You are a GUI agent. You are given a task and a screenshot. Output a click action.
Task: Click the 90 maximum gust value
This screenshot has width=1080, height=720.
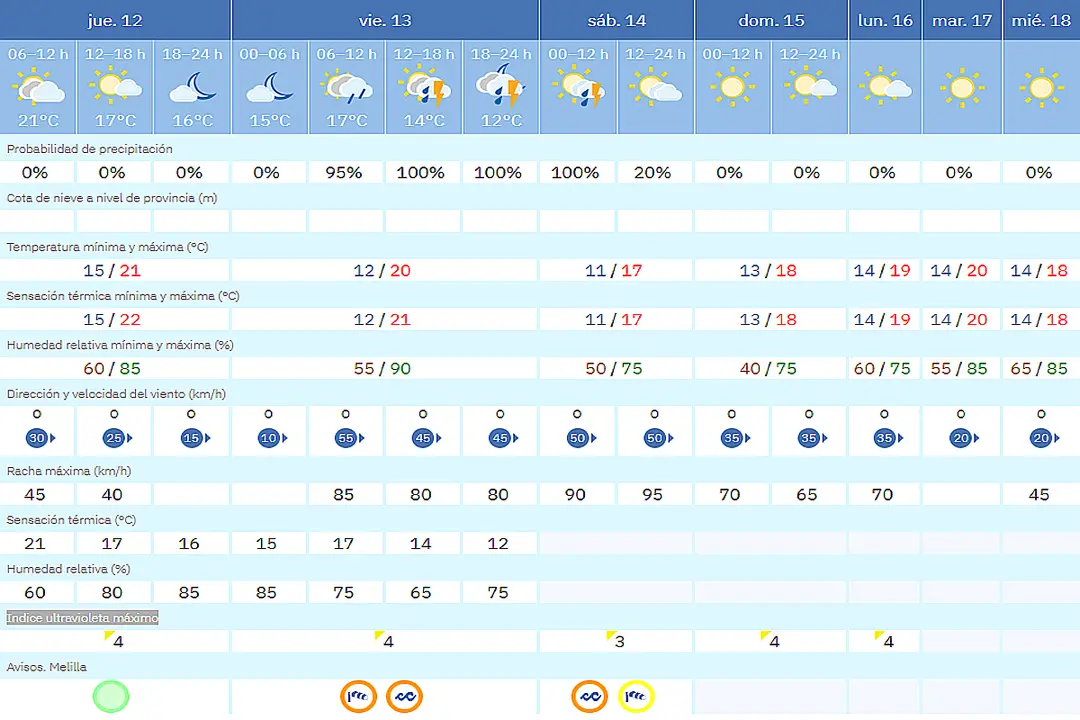coord(575,494)
